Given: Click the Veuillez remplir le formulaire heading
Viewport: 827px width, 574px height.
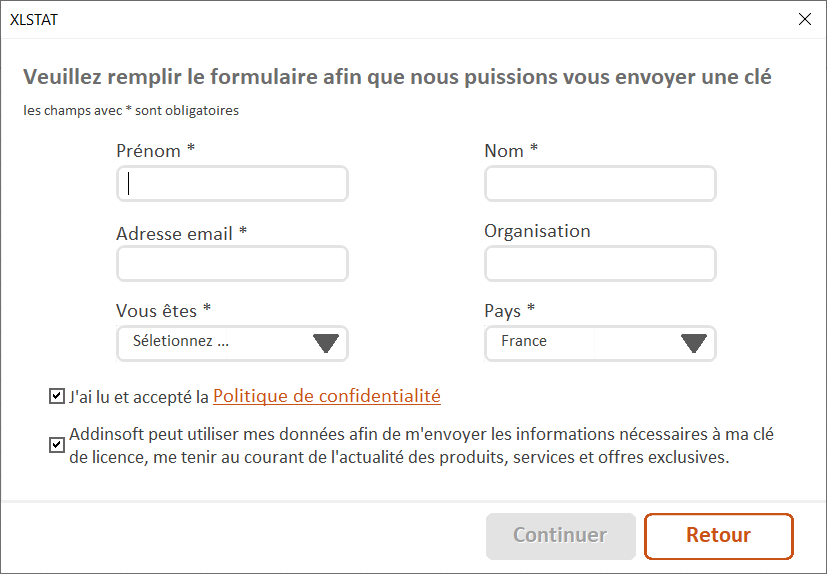Looking at the screenshot, I should (x=397, y=77).
